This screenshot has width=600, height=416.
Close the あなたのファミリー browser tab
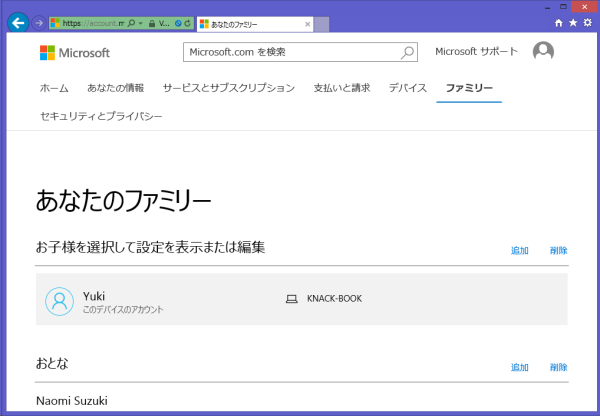click(x=307, y=24)
